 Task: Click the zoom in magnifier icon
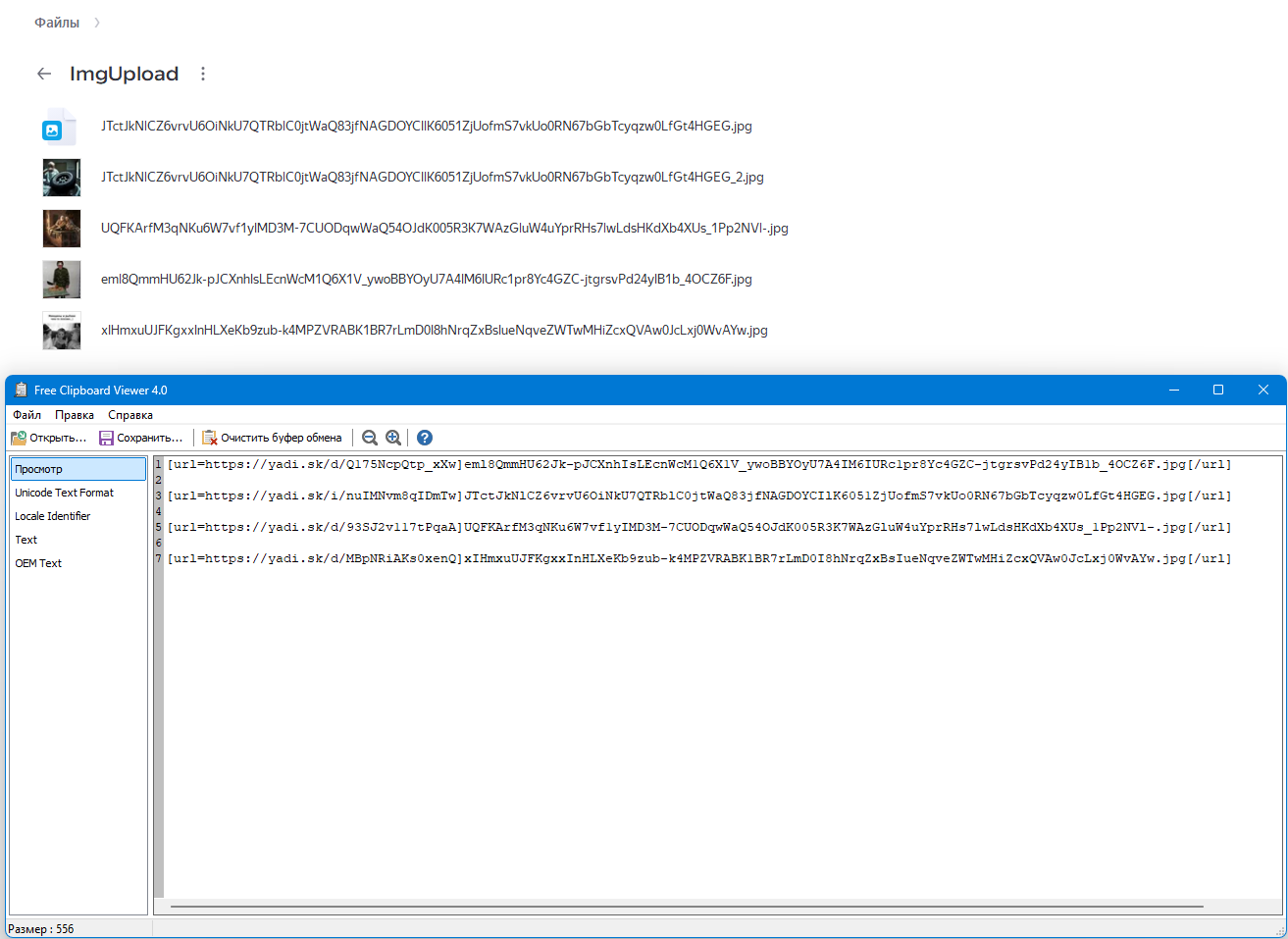[x=393, y=438]
